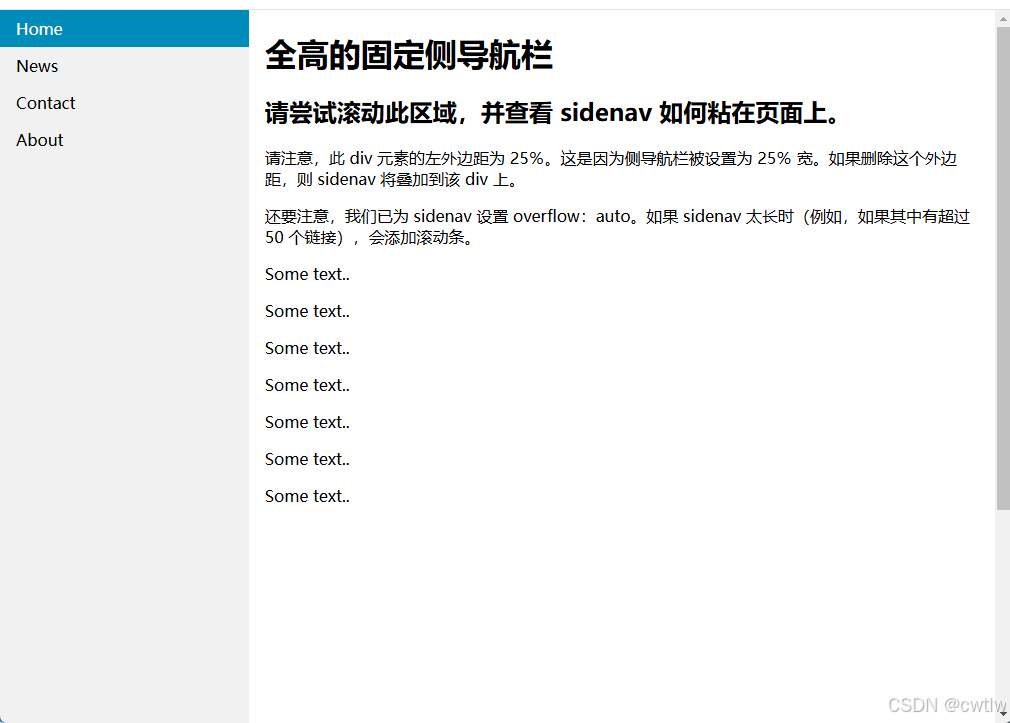Screen dimensions: 1010x723
Task: Go to the News sidebar link
Action: tap(124, 66)
